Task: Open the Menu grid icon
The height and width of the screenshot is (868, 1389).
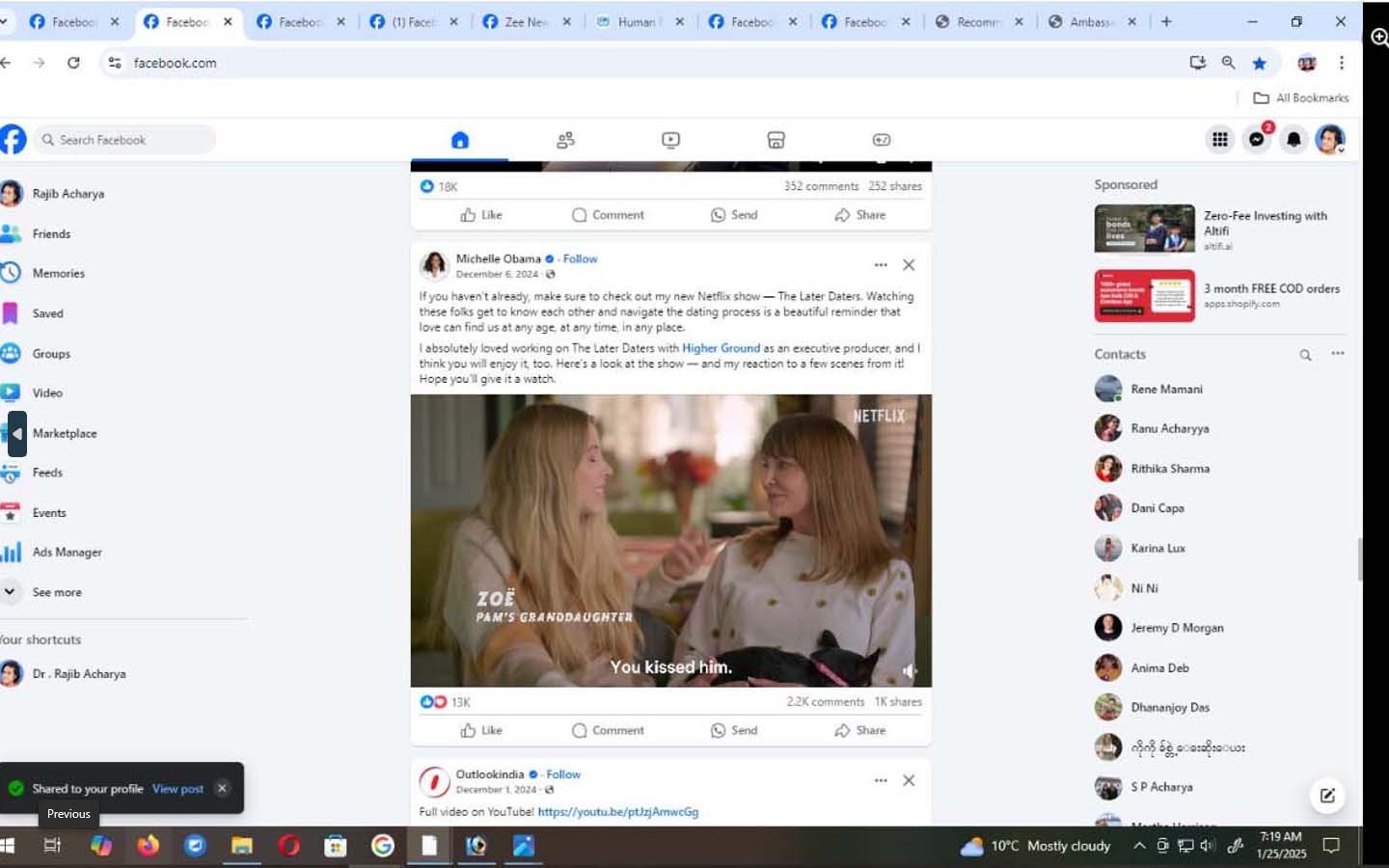Action: 1220,140
